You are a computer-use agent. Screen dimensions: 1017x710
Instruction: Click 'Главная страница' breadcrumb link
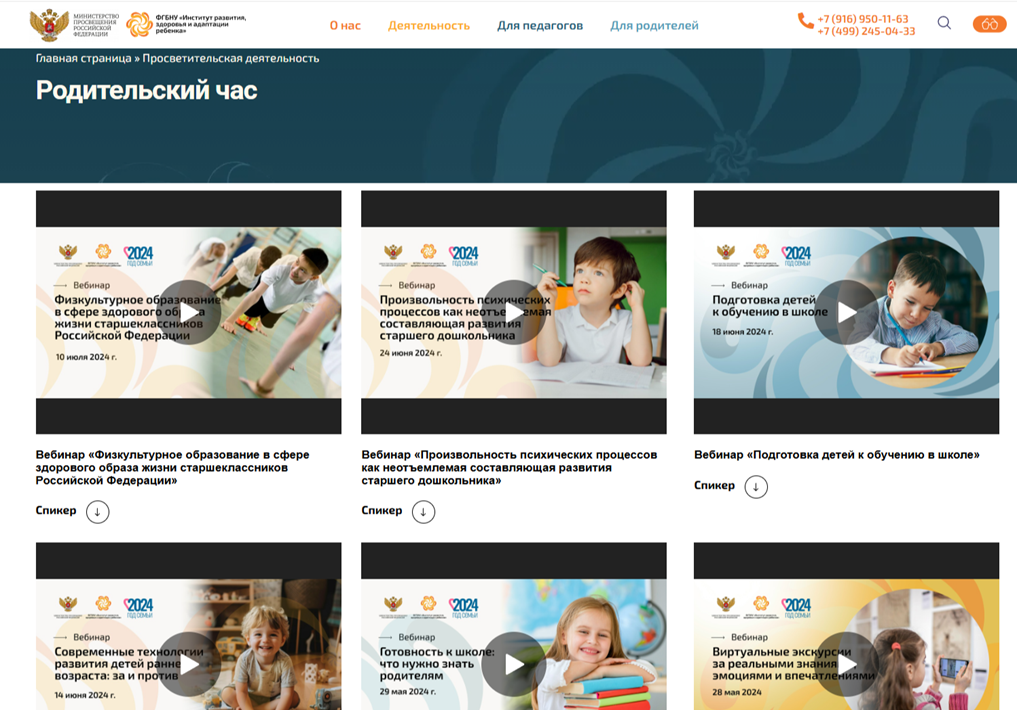(x=83, y=59)
